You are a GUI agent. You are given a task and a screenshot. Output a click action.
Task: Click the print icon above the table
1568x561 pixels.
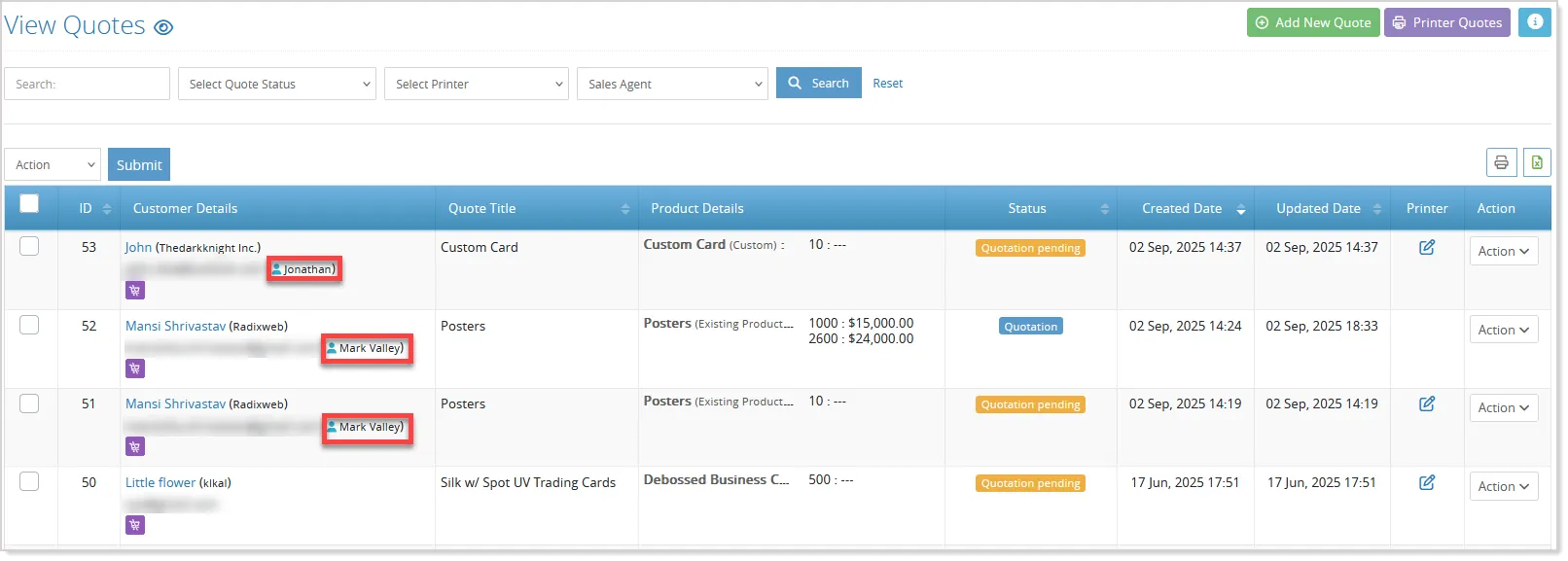pyautogui.click(x=1501, y=162)
